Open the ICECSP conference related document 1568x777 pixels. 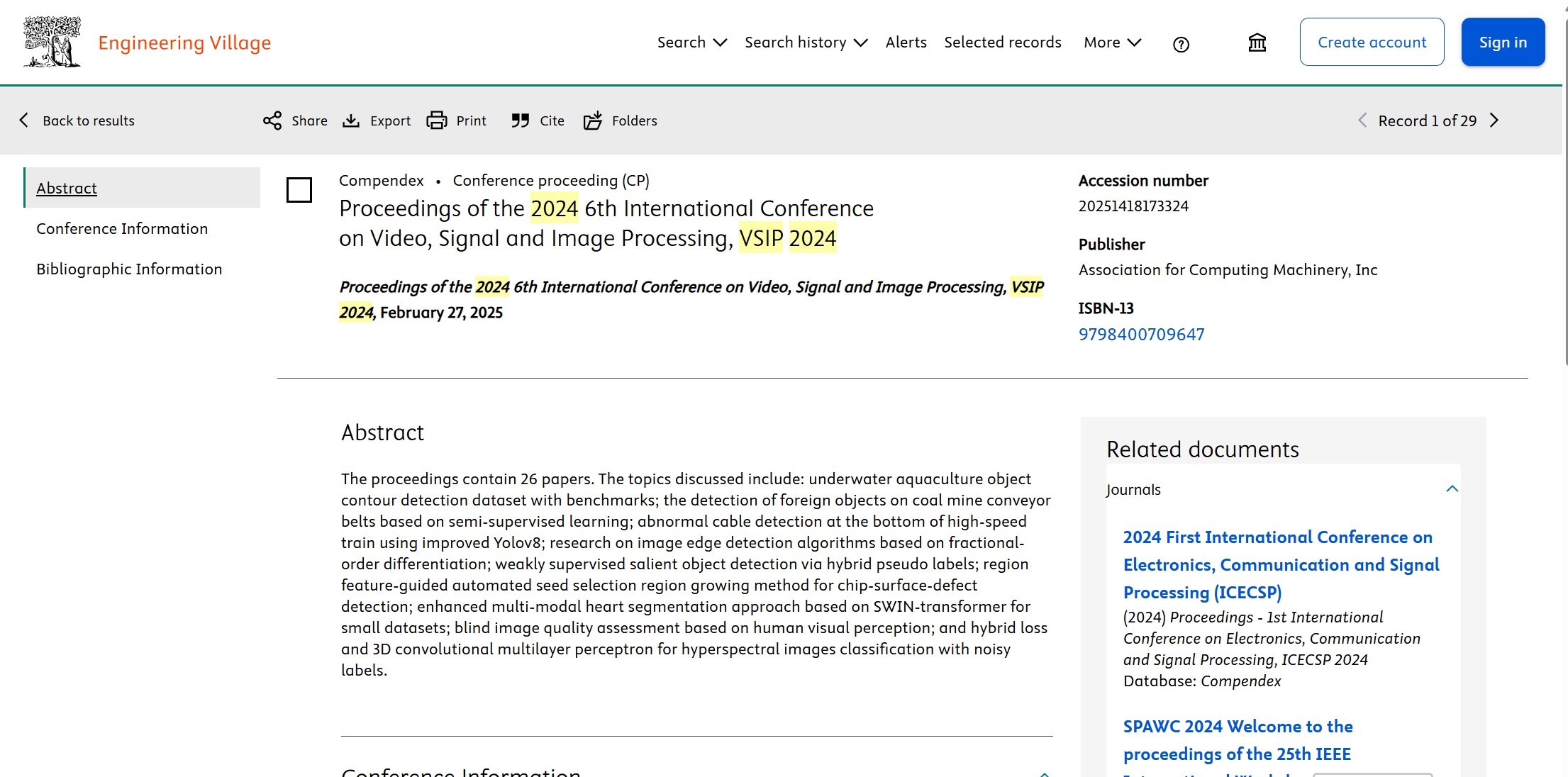click(1281, 564)
